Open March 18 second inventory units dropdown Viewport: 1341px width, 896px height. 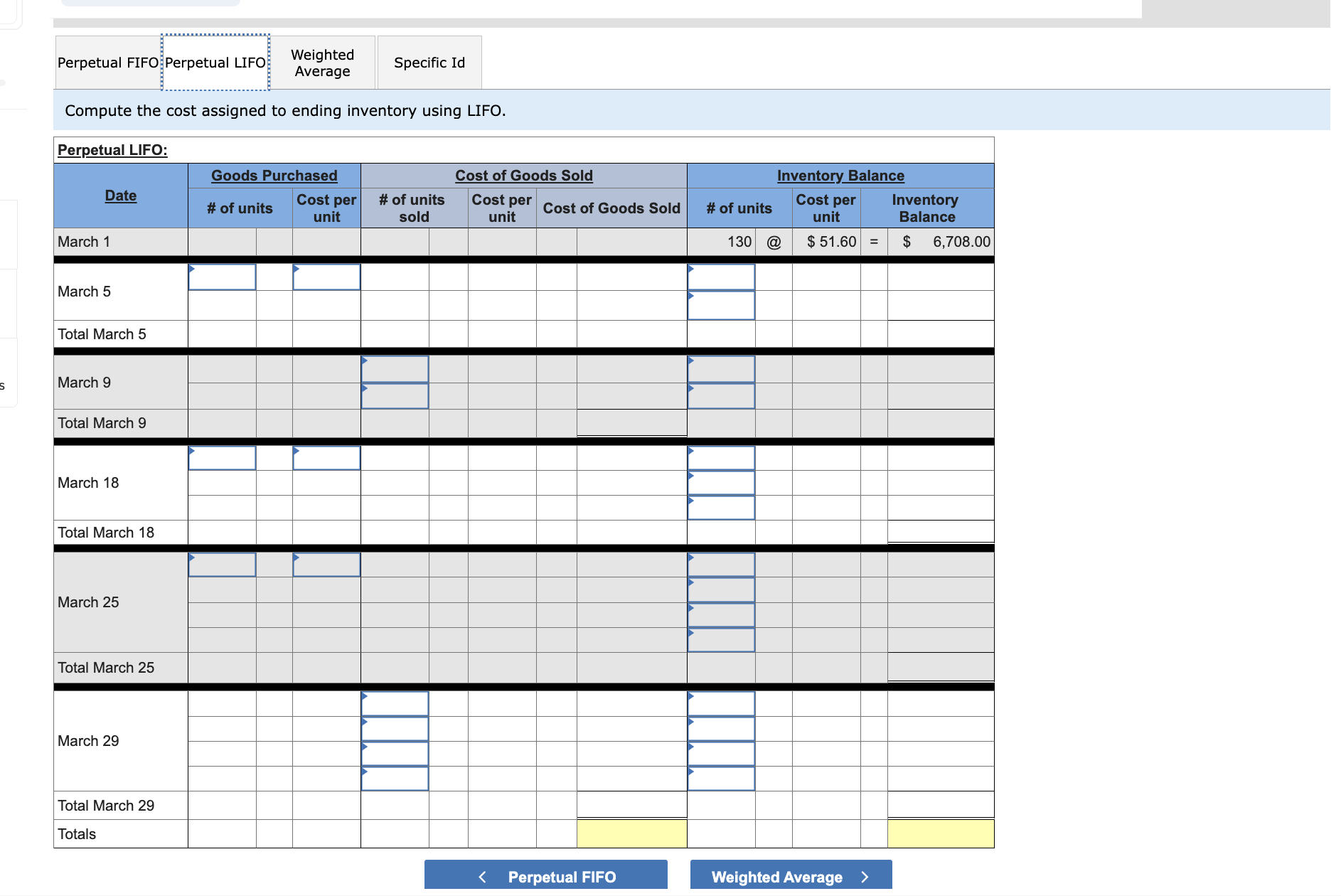pos(721,483)
